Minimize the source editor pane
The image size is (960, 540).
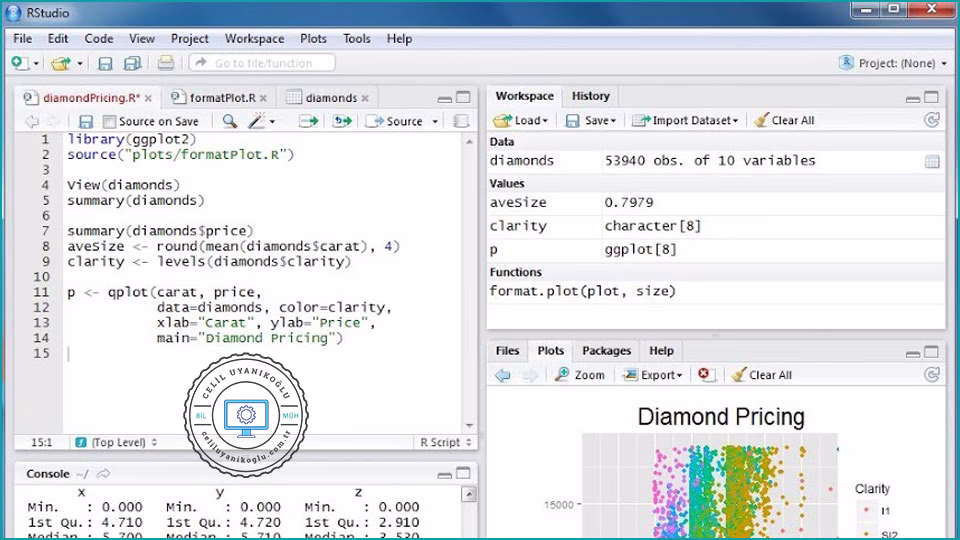pos(445,99)
